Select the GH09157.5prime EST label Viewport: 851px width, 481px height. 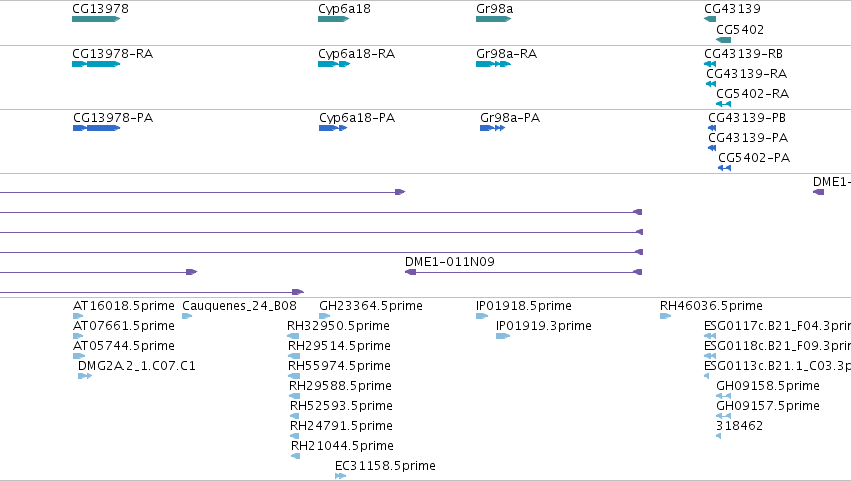768,406
